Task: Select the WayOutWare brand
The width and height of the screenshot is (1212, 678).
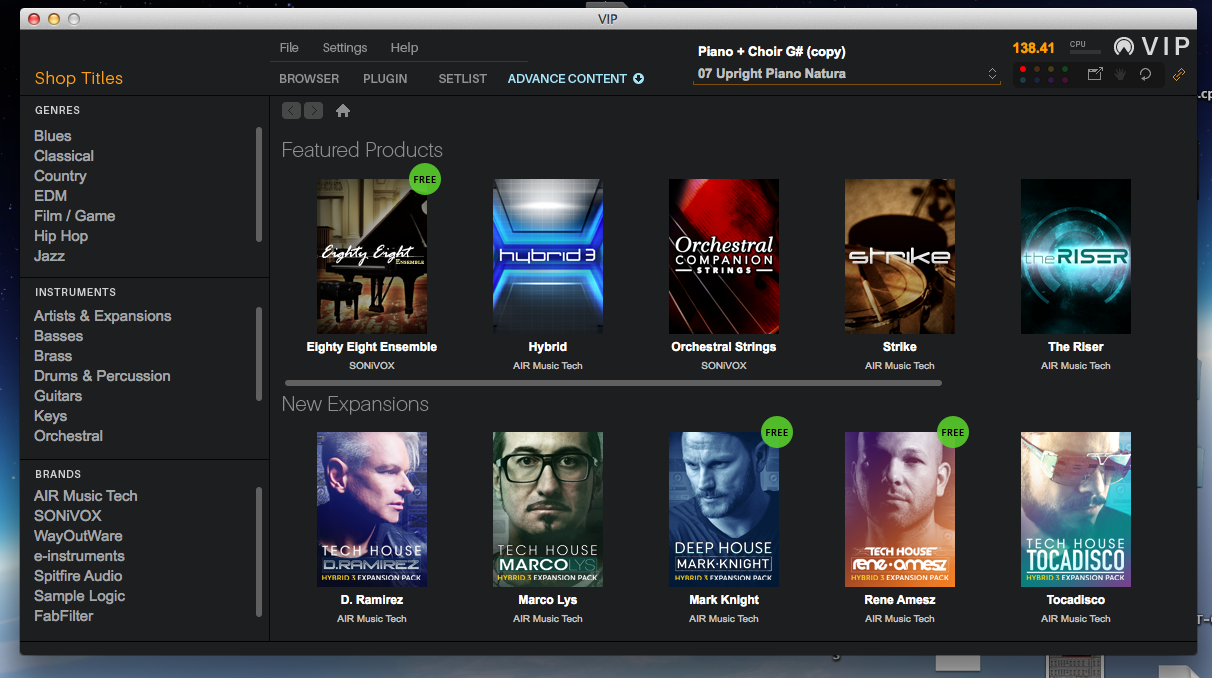Action: [x=78, y=536]
